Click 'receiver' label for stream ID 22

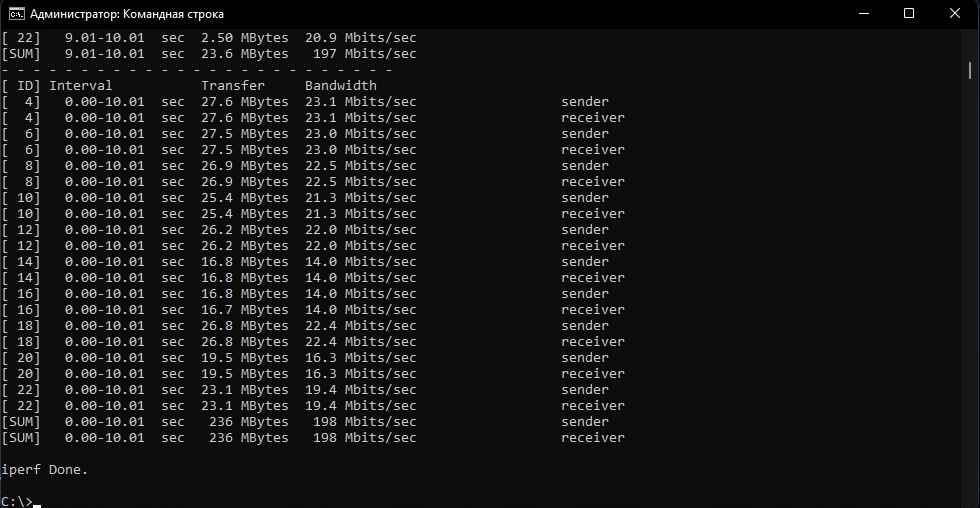click(x=593, y=405)
